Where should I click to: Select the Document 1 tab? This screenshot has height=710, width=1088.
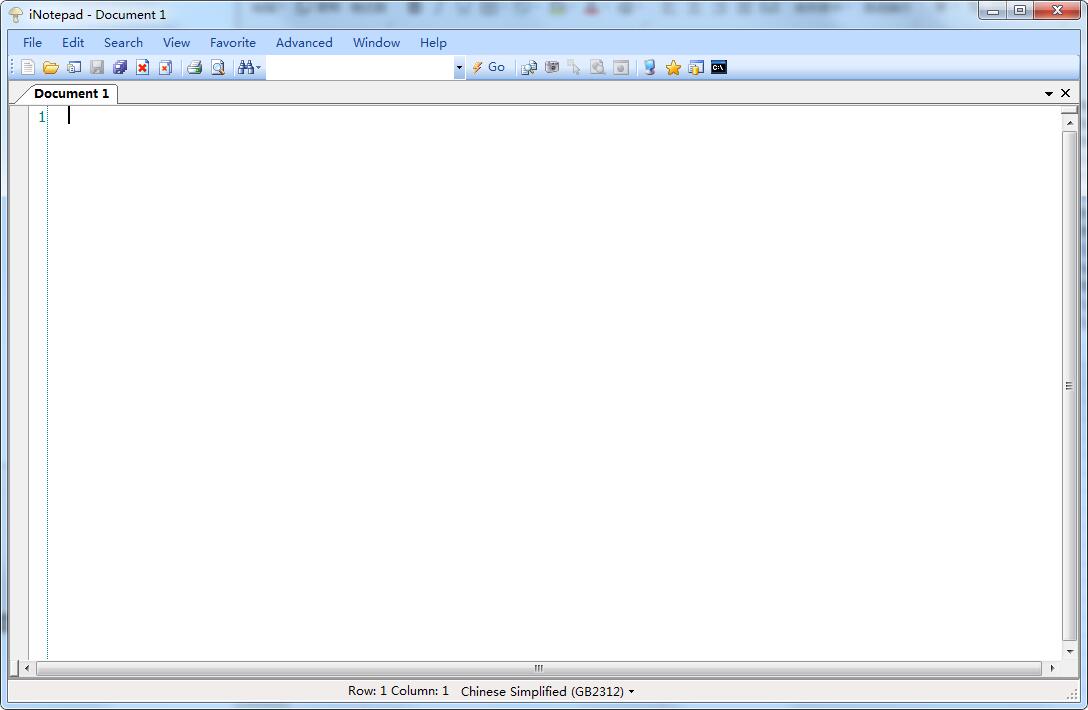[71, 93]
